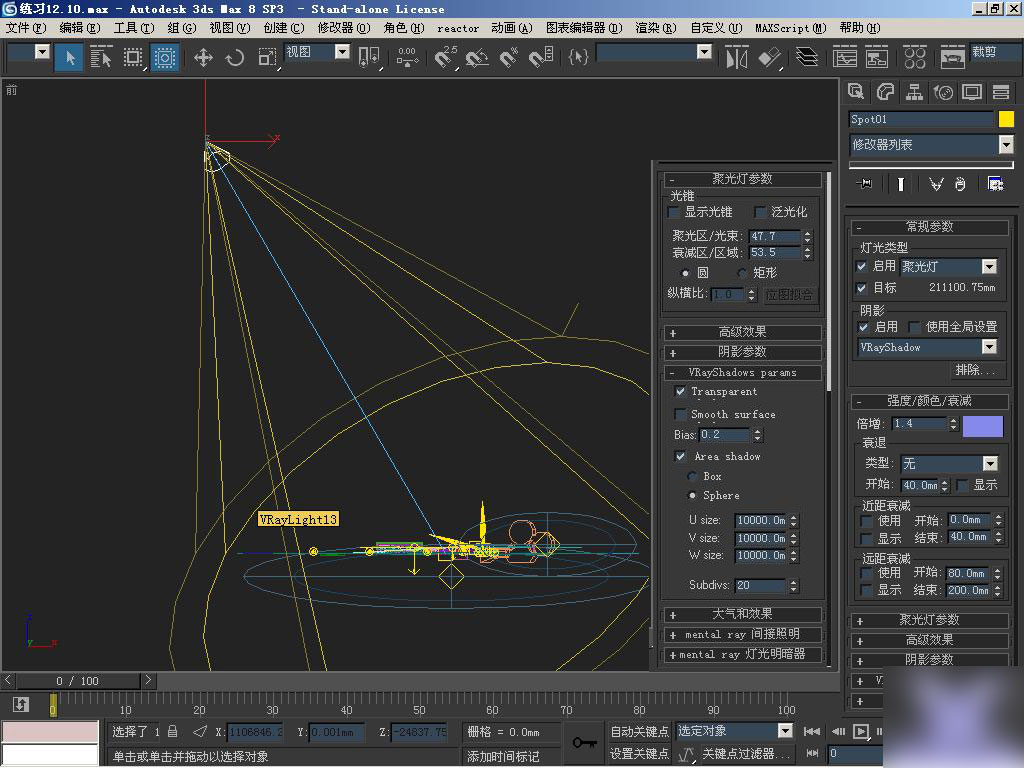Click the Select by Name icon
The width and height of the screenshot is (1024, 768).
101,58
